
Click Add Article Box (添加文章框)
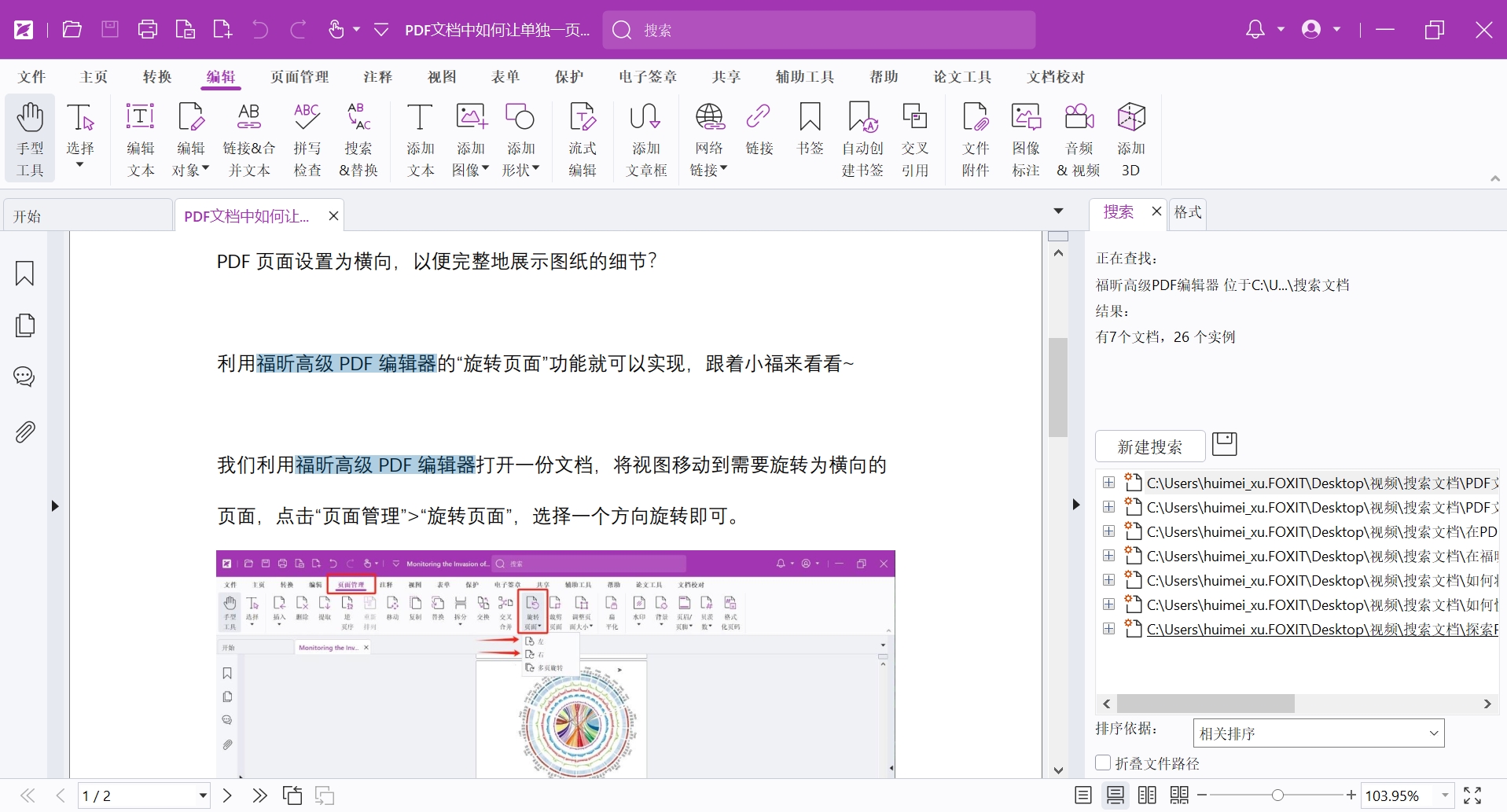coord(646,139)
